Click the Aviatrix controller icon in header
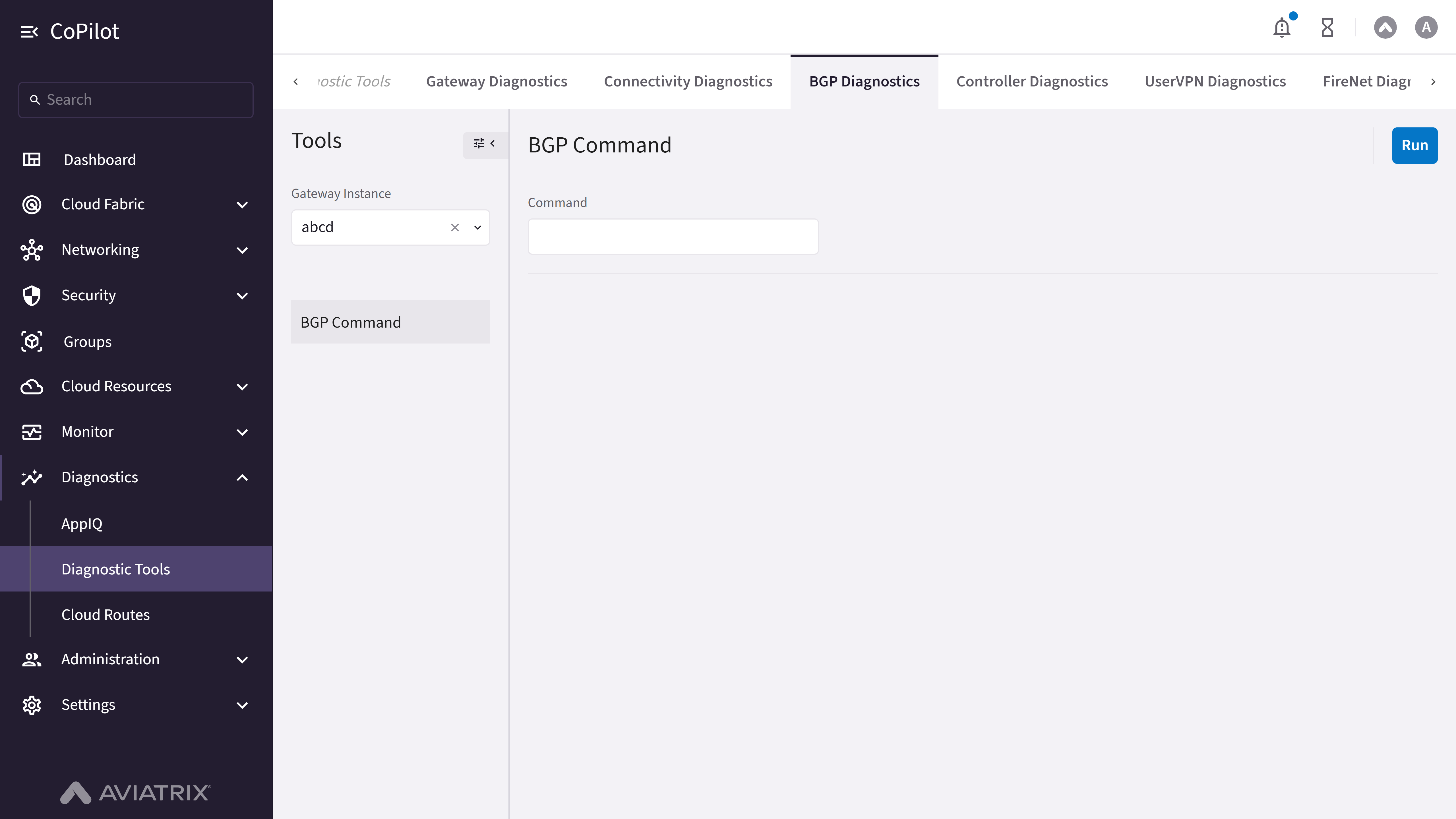This screenshot has width=1456, height=819. [x=1385, y=27]
